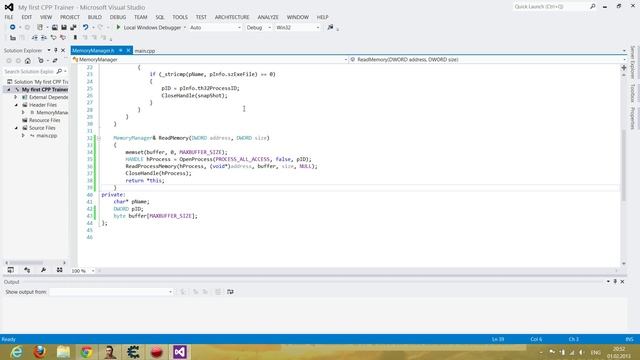
Task: Open the Property Manager wrench tab icon
Action: [x=43, y=270]
